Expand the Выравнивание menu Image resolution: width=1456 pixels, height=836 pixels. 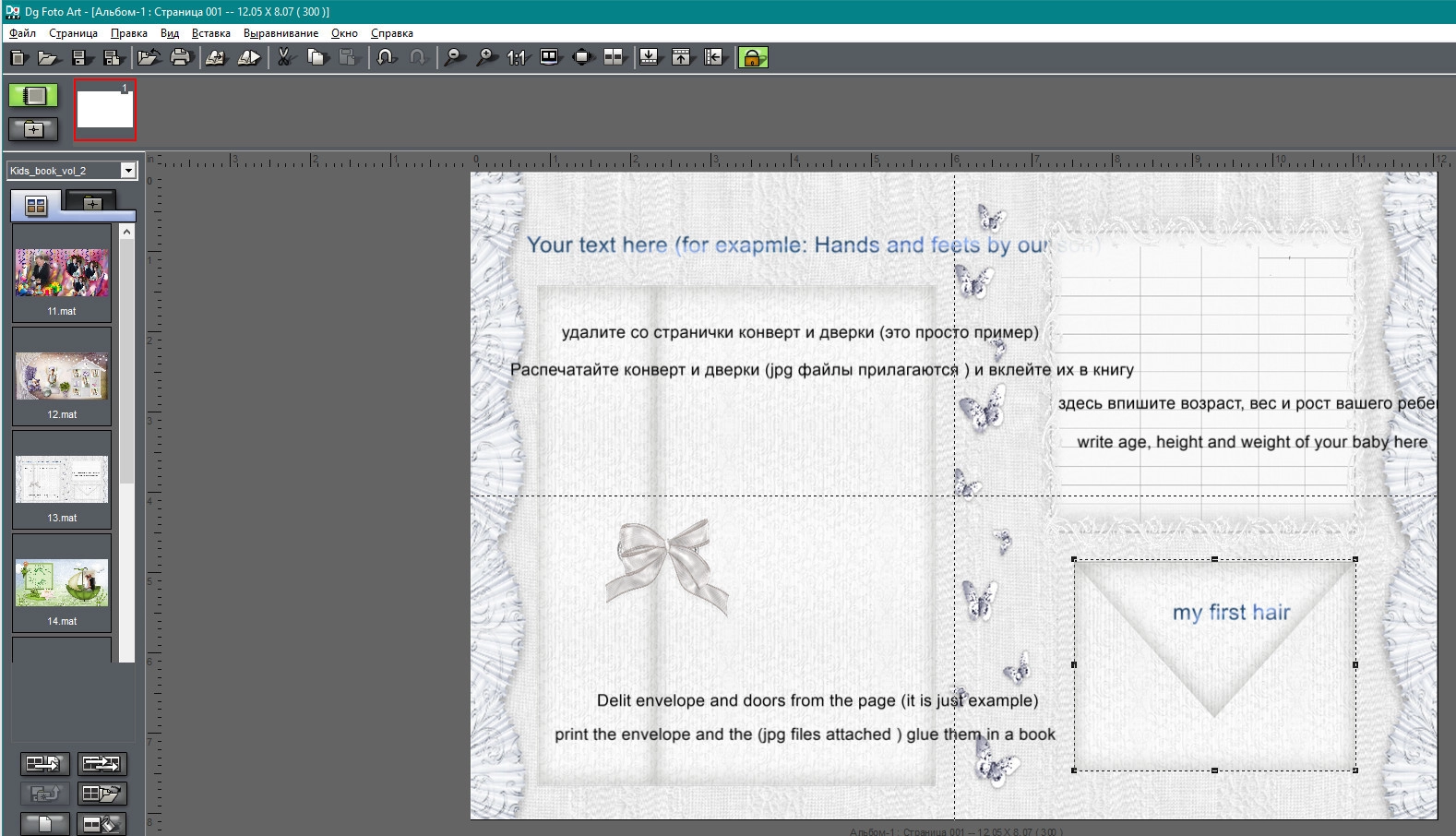click(280, 33)
